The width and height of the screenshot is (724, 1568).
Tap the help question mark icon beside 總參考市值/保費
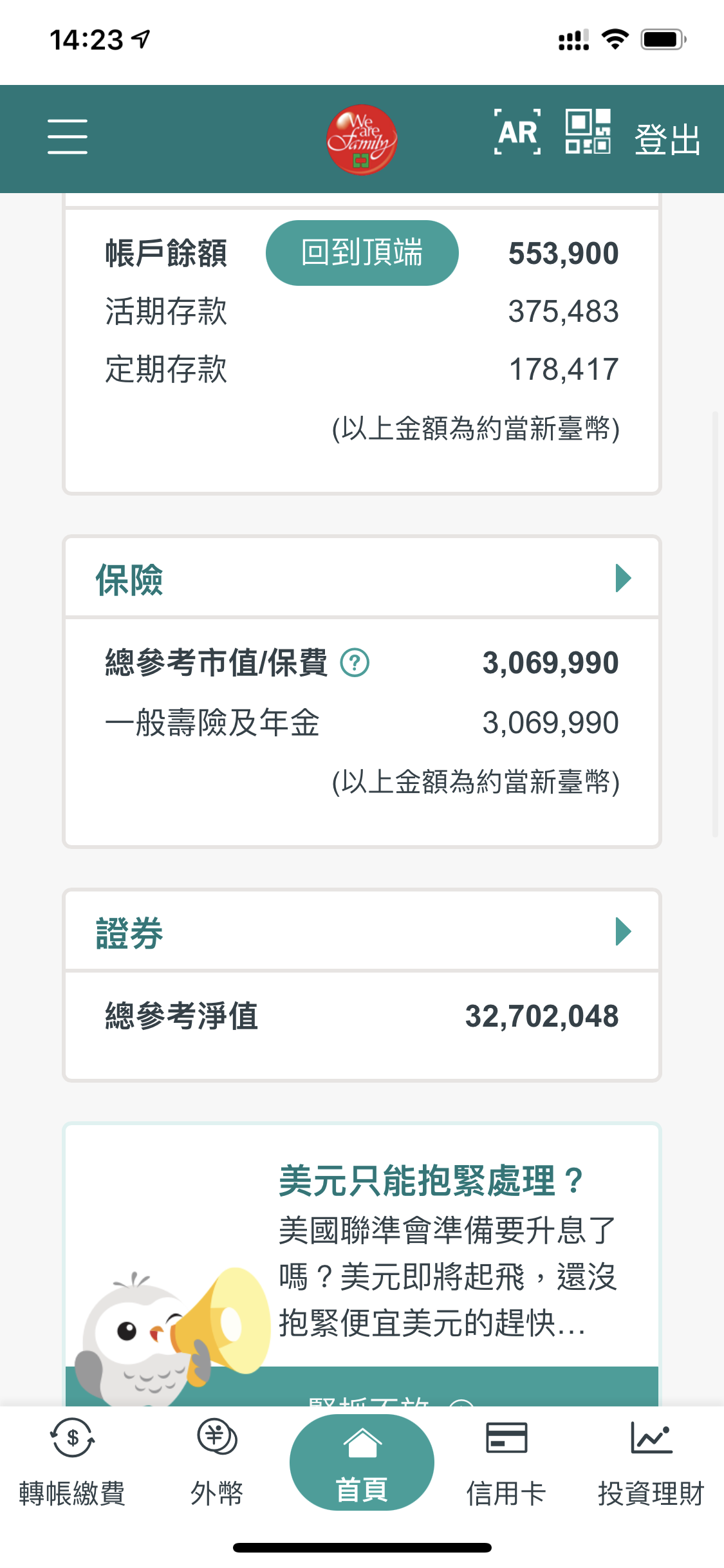click(355, 662)
